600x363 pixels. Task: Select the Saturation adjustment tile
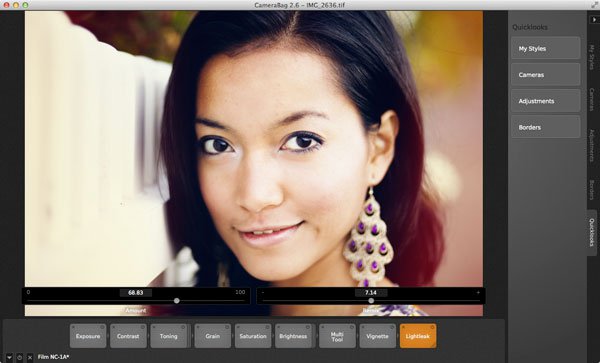tap(253, 336)
